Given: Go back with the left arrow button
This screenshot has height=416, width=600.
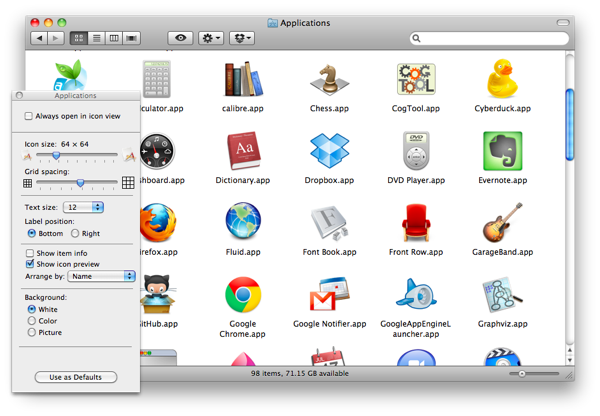Looking at the screenshot, I should [x=39, y=38].
